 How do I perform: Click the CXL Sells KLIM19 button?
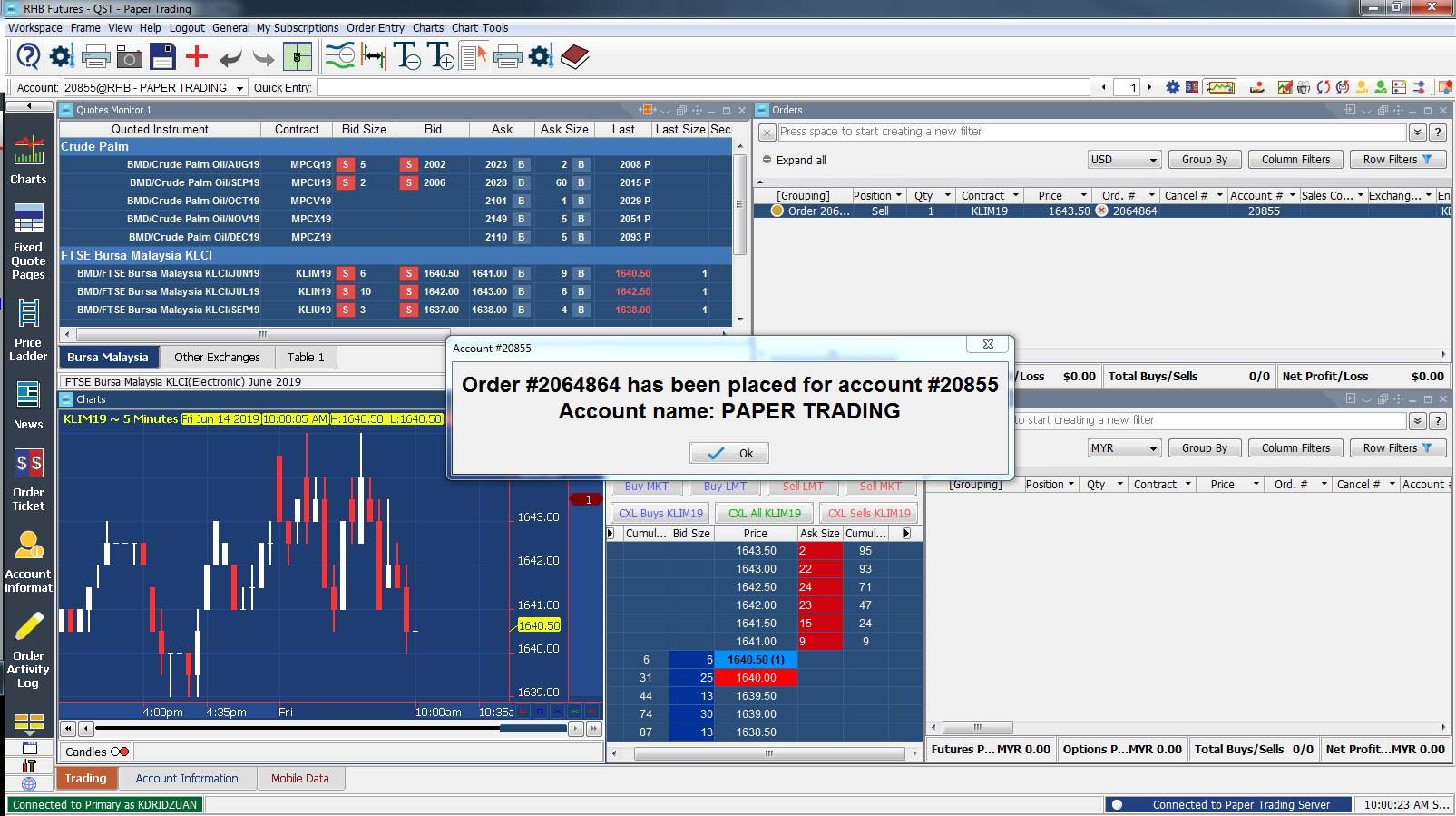click(x=869, y=513)
